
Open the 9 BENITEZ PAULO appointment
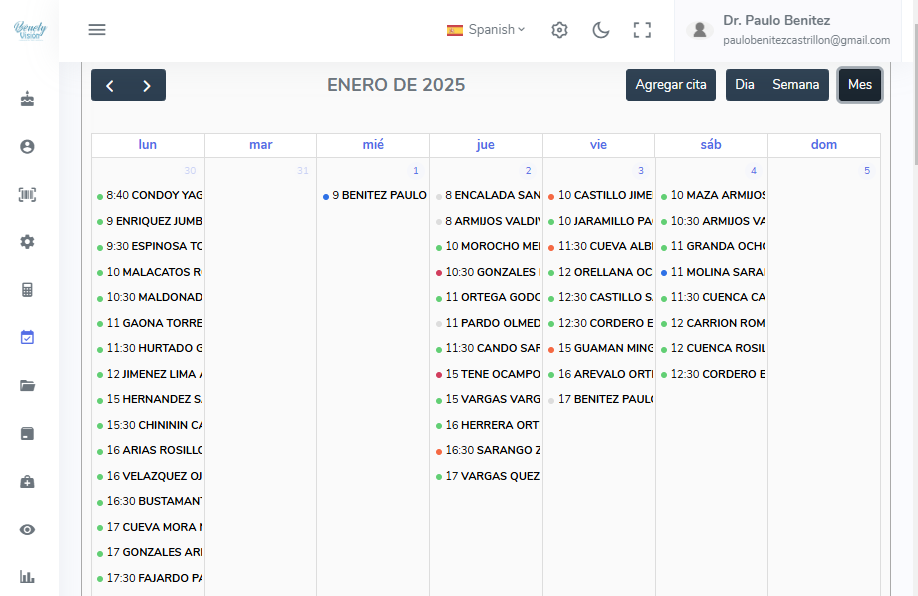click(x=378, y=196)
